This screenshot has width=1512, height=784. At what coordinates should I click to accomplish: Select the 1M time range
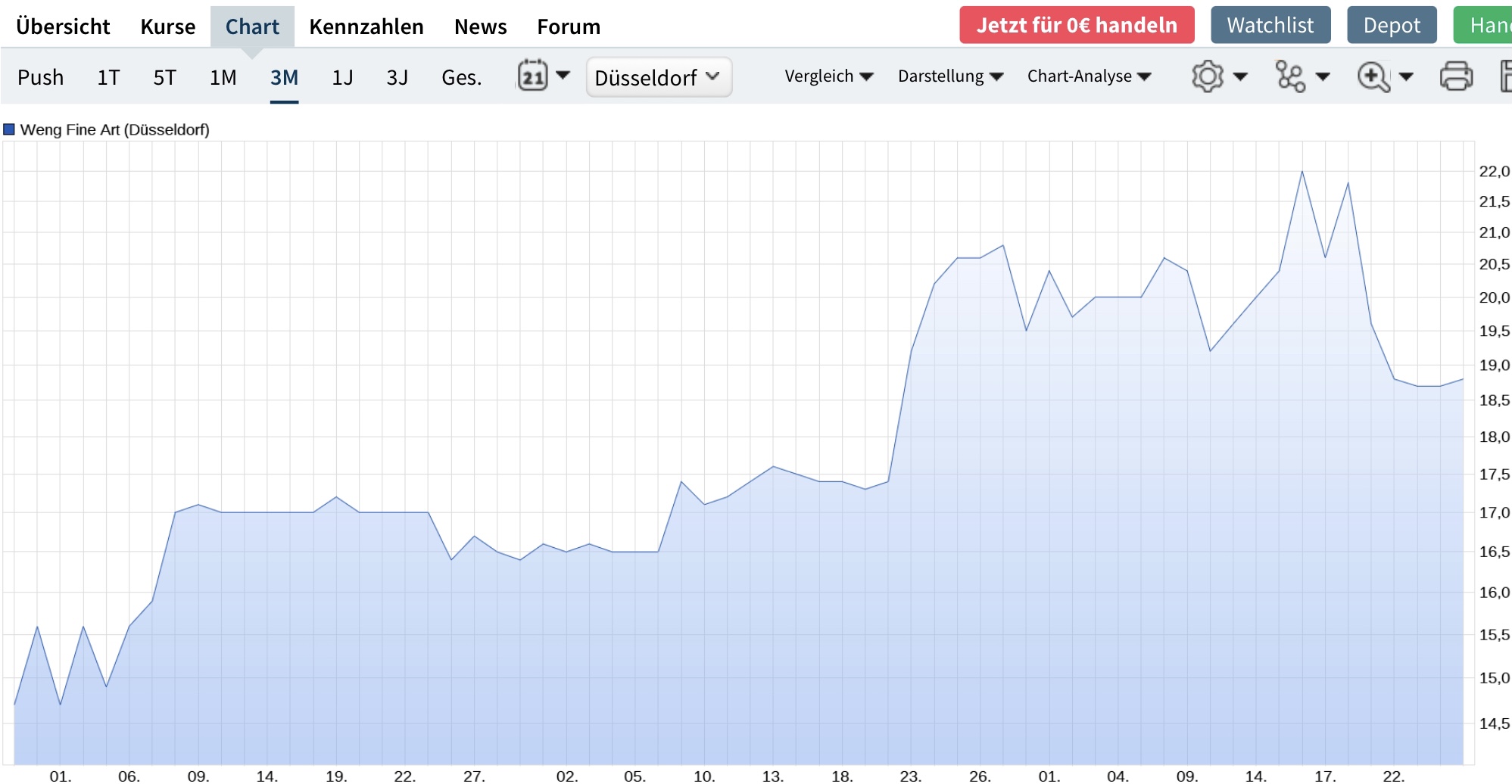223,77
